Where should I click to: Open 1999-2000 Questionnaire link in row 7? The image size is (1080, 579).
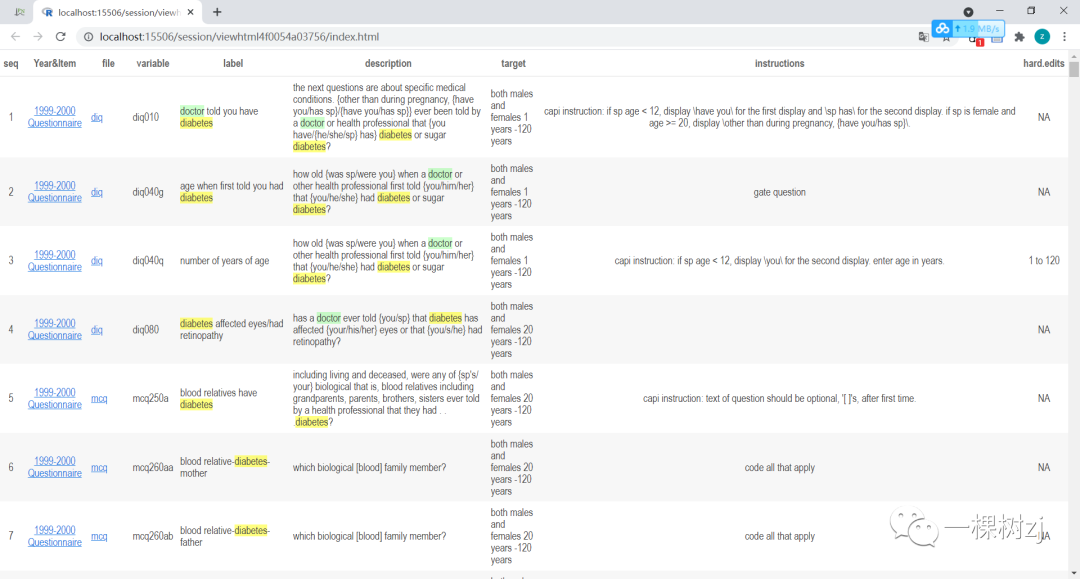[x=54, y=536]
